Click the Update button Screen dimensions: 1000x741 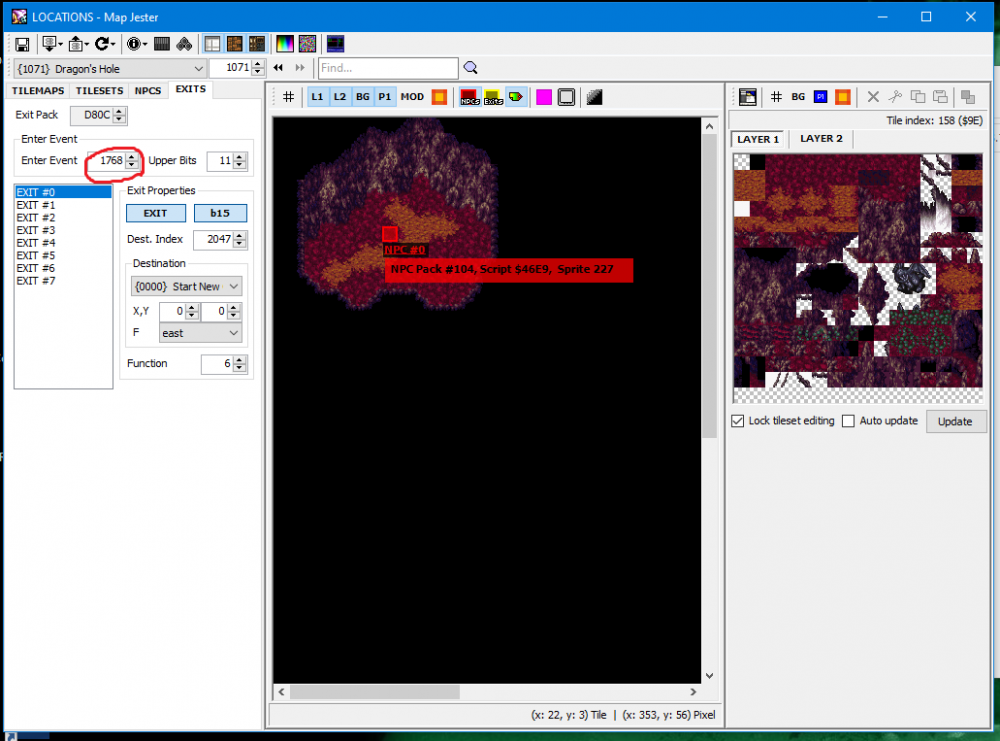point(955,422)
